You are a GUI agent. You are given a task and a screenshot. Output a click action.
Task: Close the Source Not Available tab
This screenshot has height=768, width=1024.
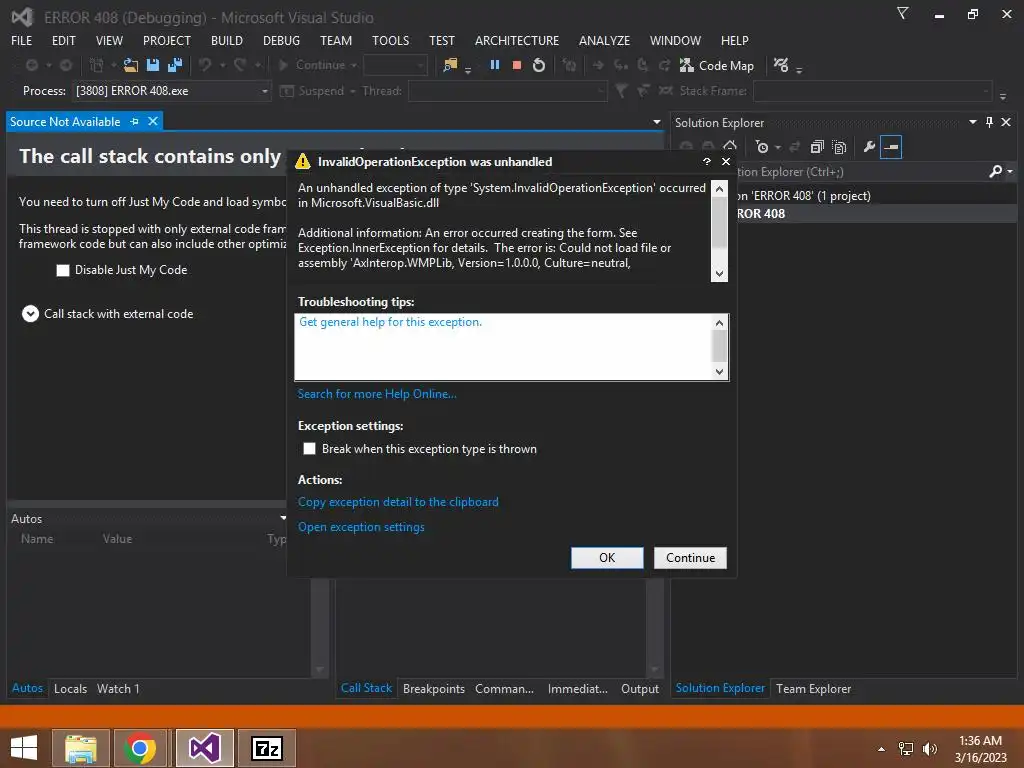click(153, 121)
